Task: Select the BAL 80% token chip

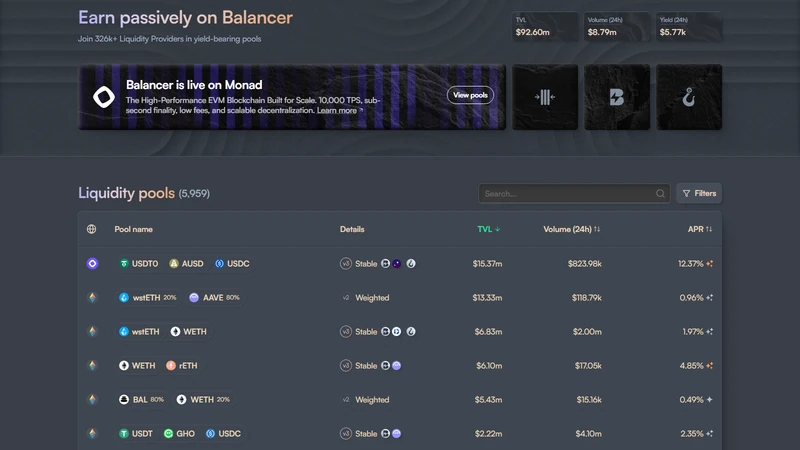Action: coord(141,399)
